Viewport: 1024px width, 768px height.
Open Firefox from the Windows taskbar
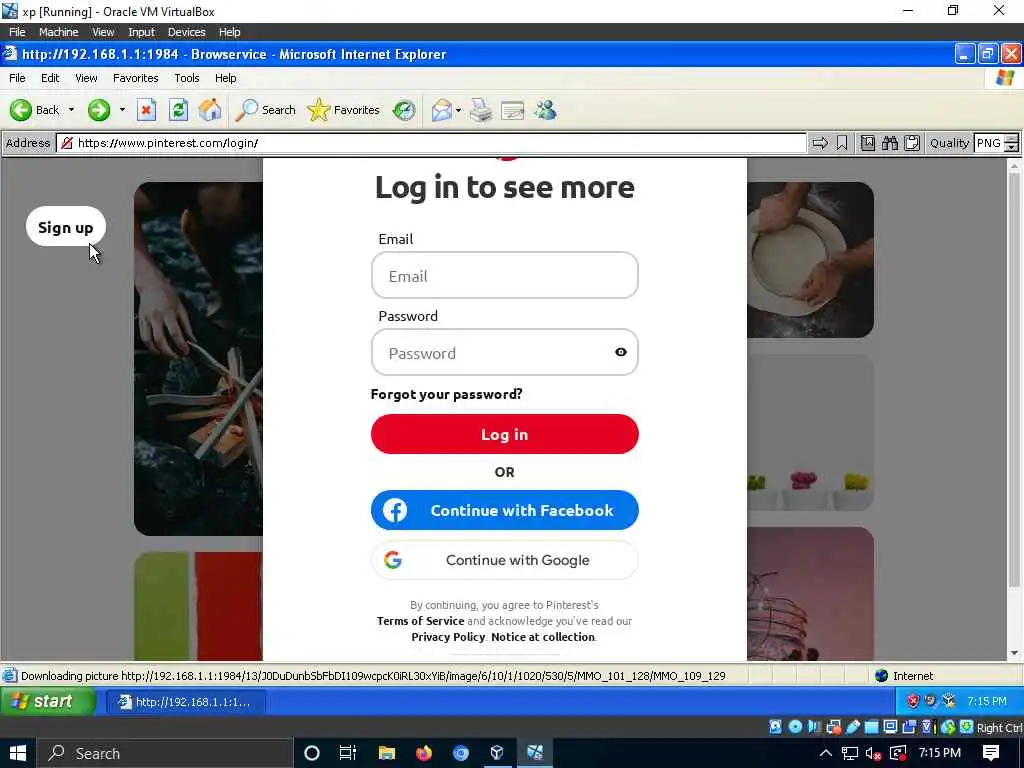[424, 753]
